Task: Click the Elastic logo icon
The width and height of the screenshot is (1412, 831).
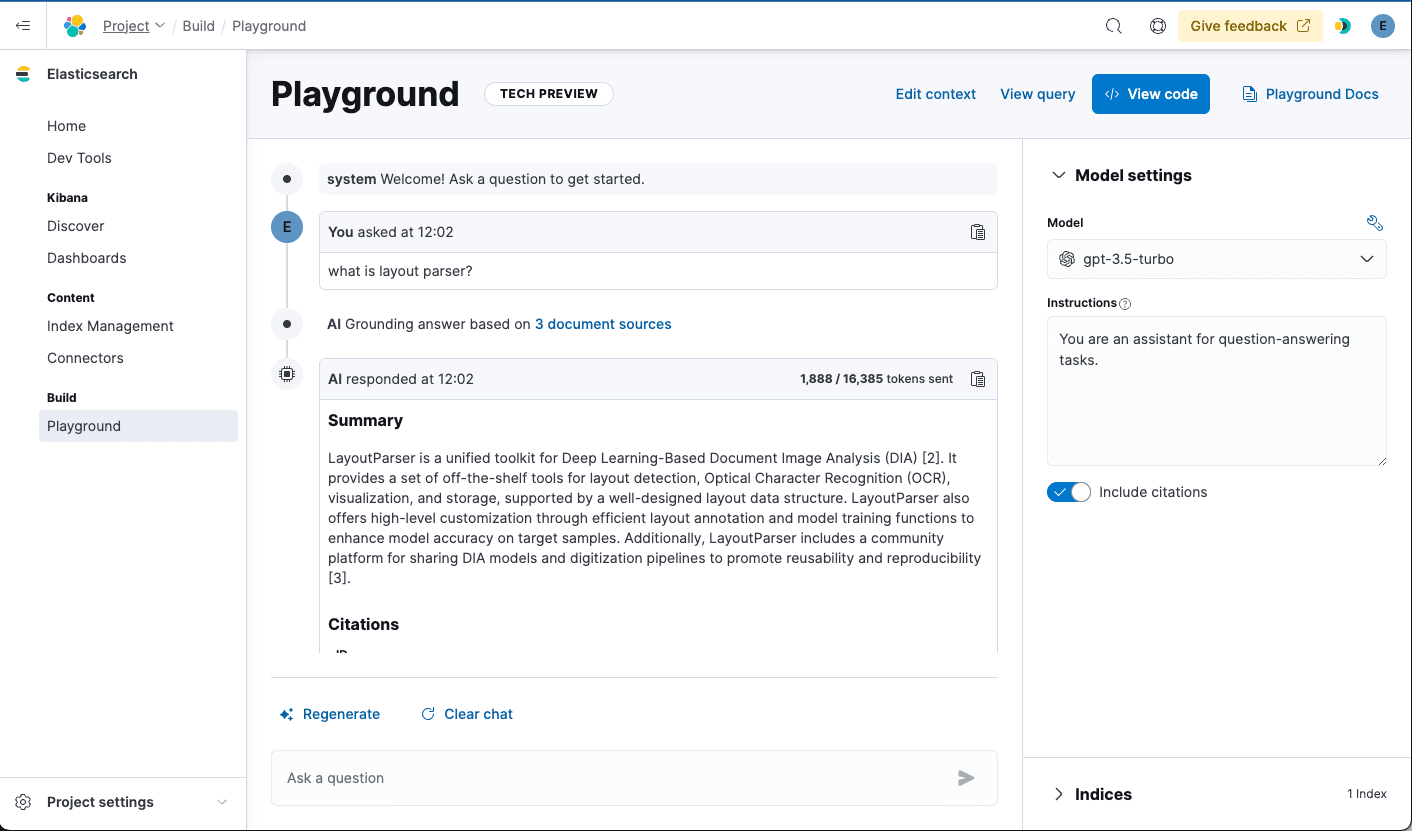Action: (x=75, y=26)
